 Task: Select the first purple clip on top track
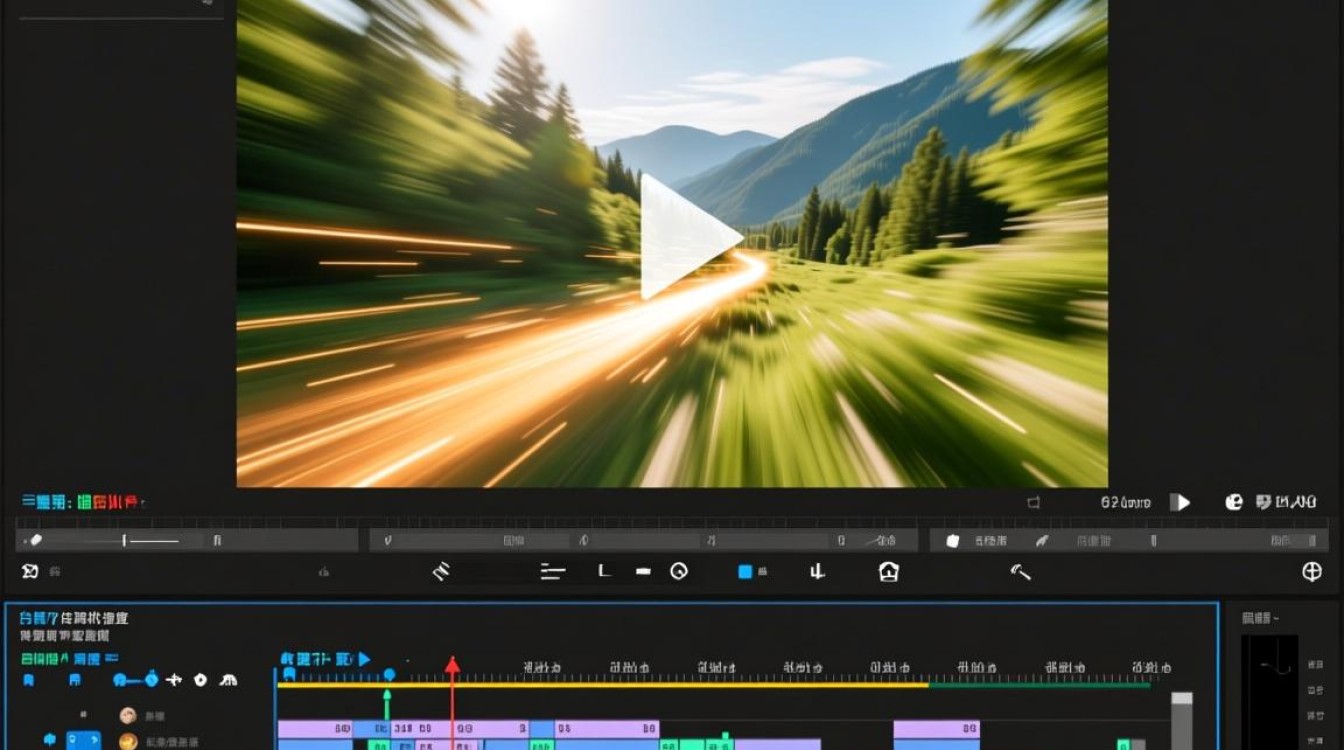[315, 729]
